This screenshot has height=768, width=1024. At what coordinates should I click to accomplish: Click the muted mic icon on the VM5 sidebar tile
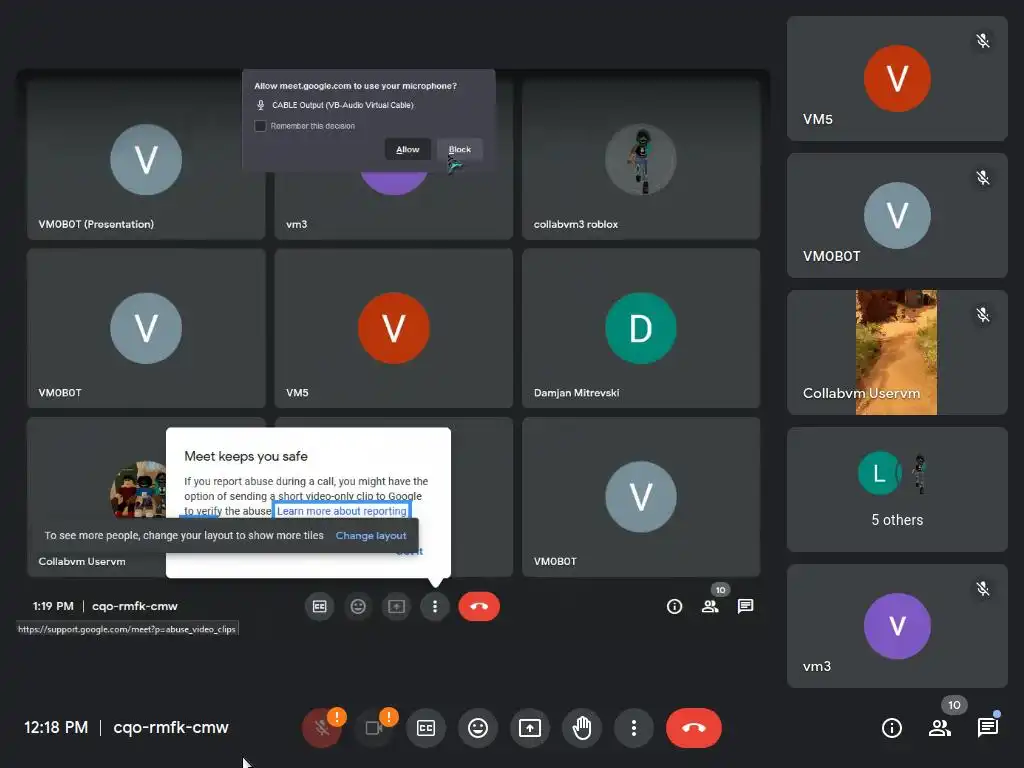(x=983, y=41)
